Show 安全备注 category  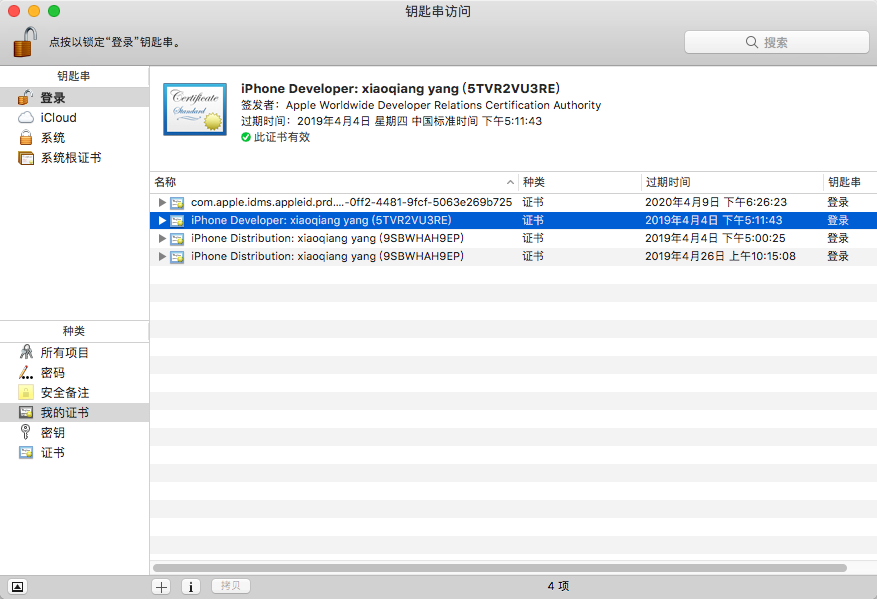(x=74, y=393)
